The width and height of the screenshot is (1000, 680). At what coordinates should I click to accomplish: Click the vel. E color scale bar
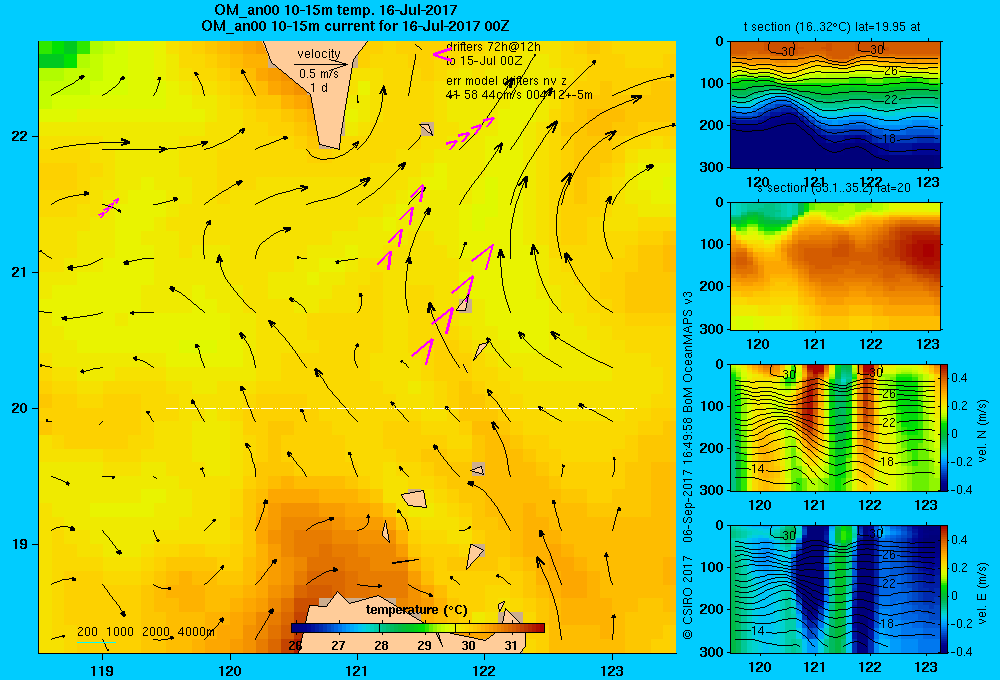click(945, 589)
